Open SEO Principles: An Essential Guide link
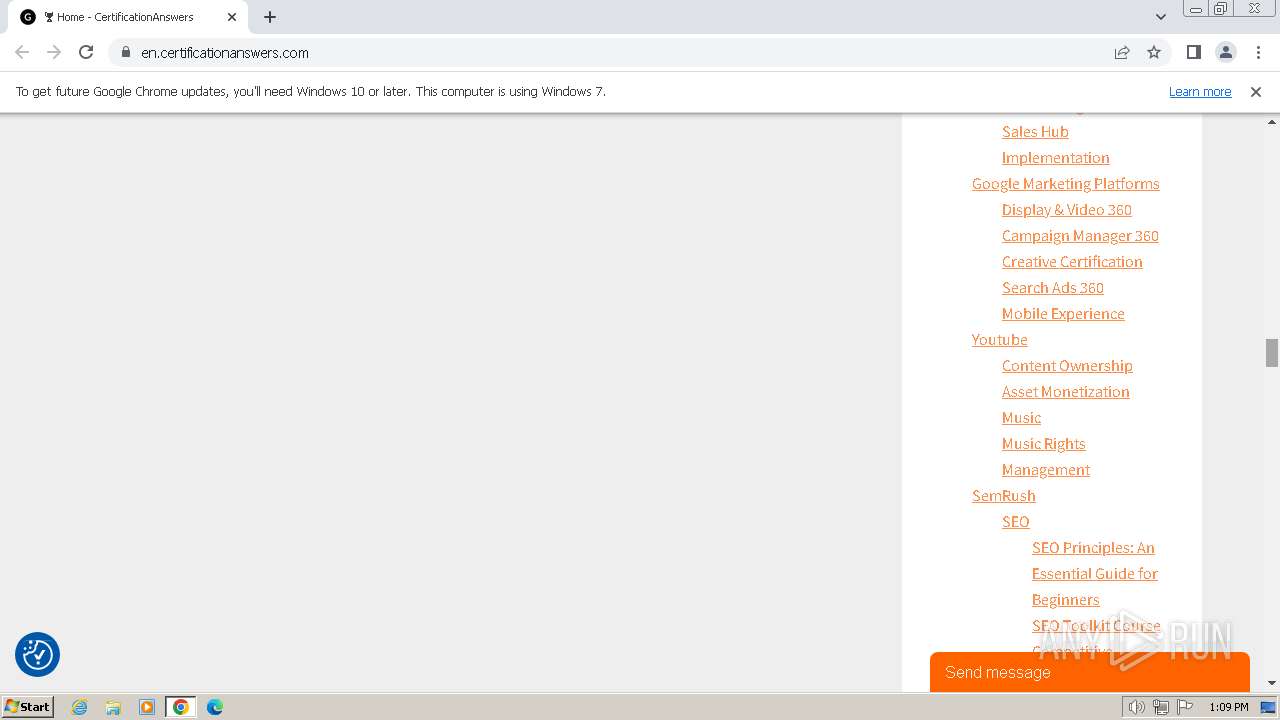The width and height of the screenshot is (1280, 720). pos(1094,574)
